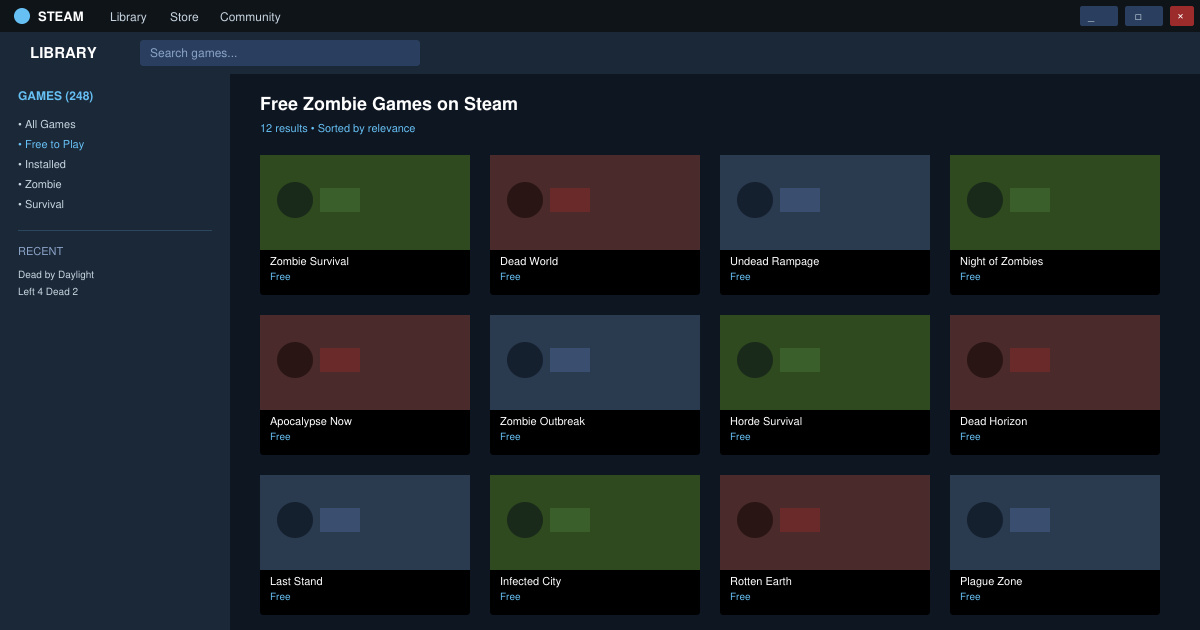This screenshot has width=1200, height=630.
Task: Click the Free price under Dead Horizon
Action: [970, 437]
